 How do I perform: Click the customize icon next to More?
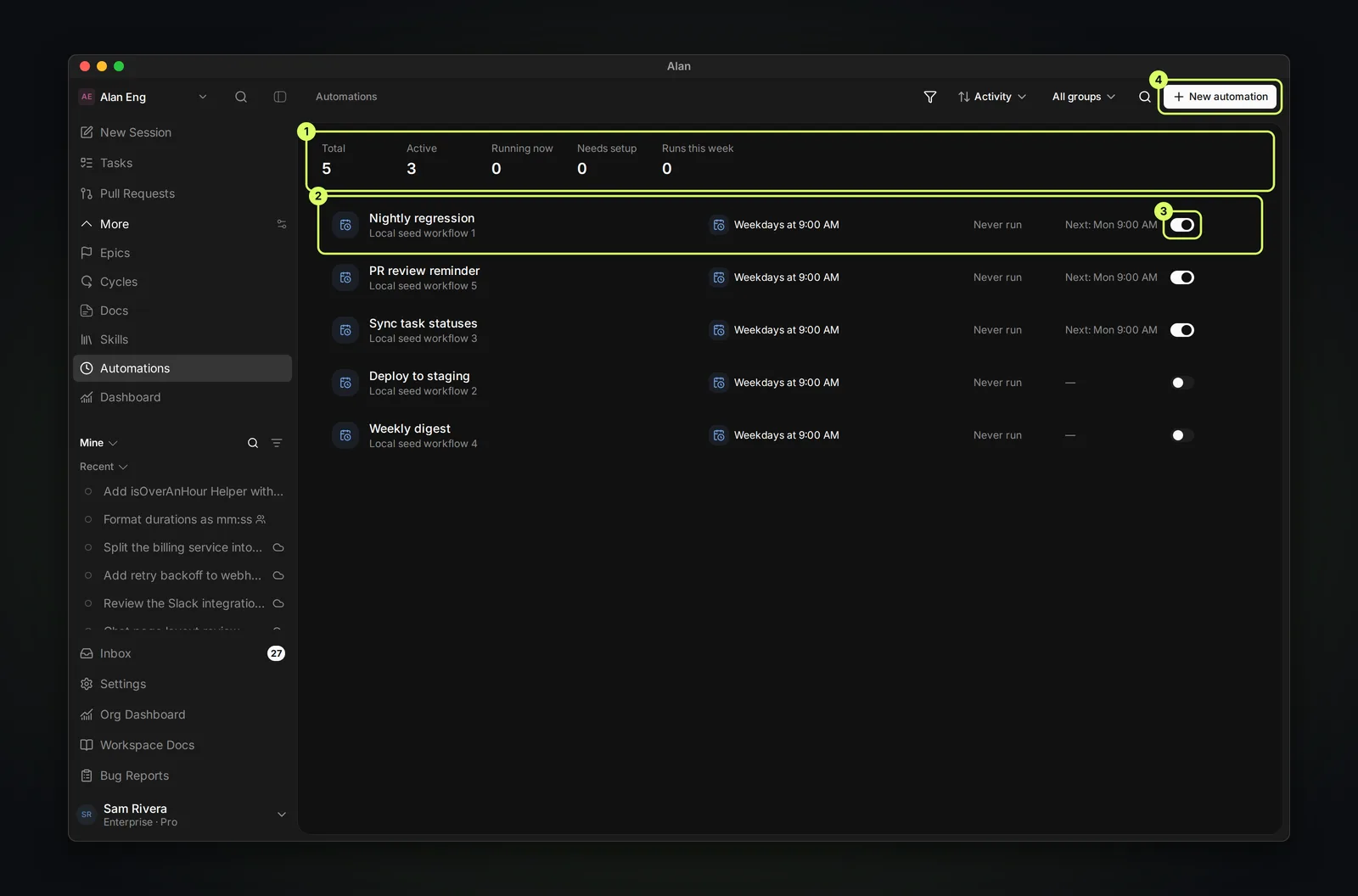(x=282, y=224)
